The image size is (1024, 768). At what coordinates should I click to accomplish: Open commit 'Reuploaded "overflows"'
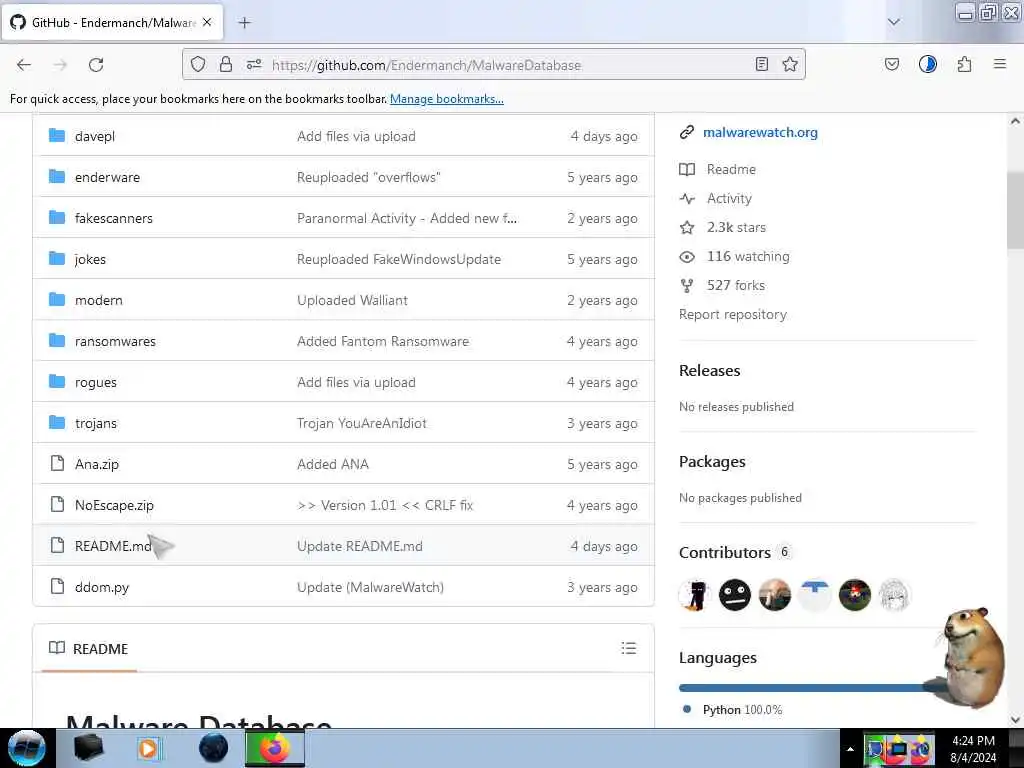coord(368,177)
